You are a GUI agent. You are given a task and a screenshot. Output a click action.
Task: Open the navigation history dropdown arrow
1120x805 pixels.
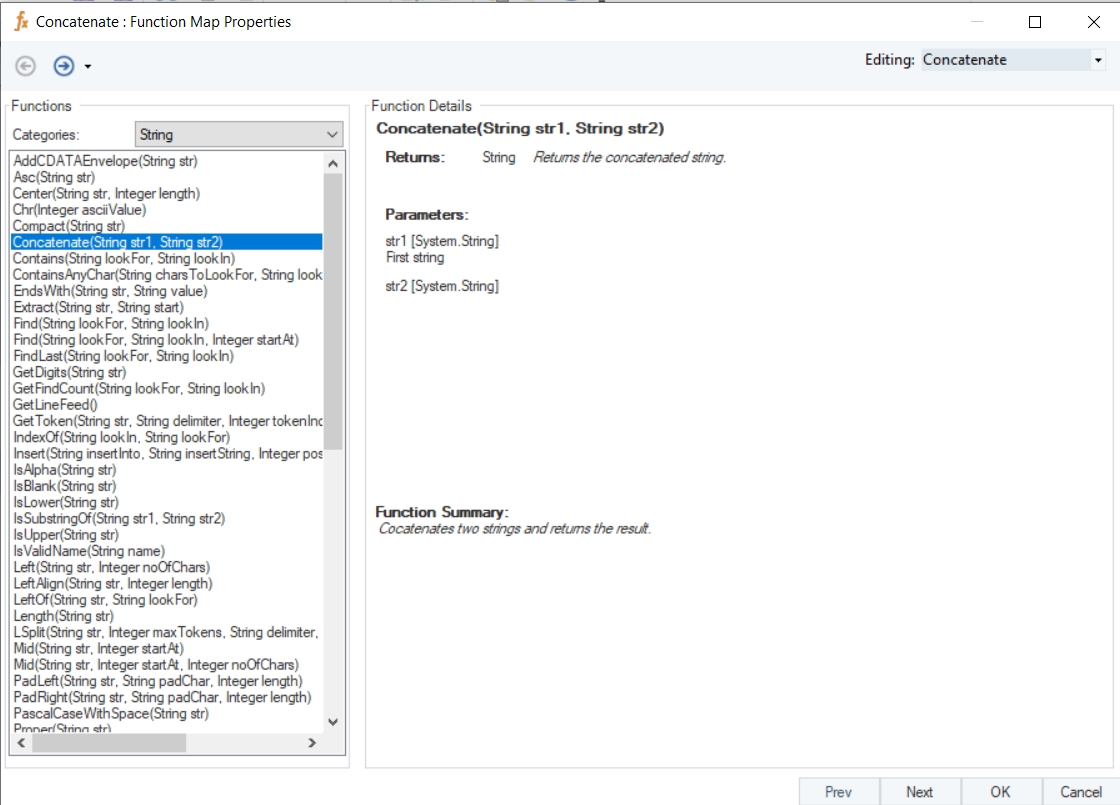click(x=88, y=67)
